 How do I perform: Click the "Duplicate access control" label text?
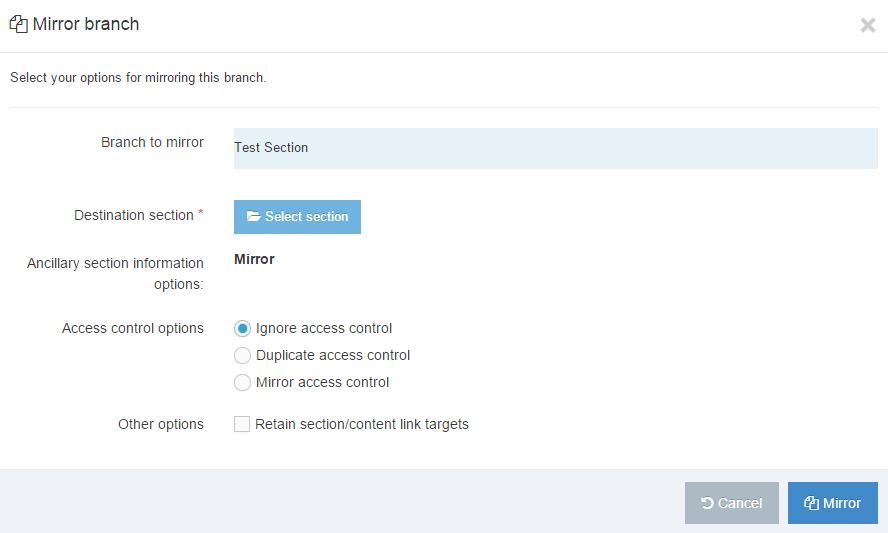[333, 355]
